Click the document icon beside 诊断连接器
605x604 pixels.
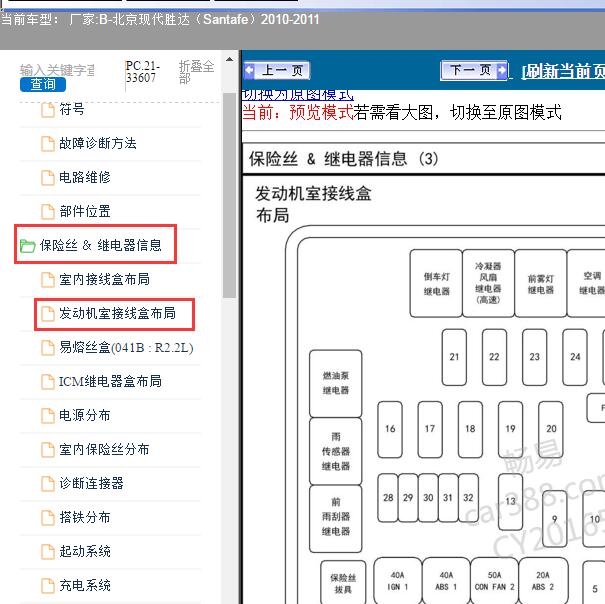[48, 484]
